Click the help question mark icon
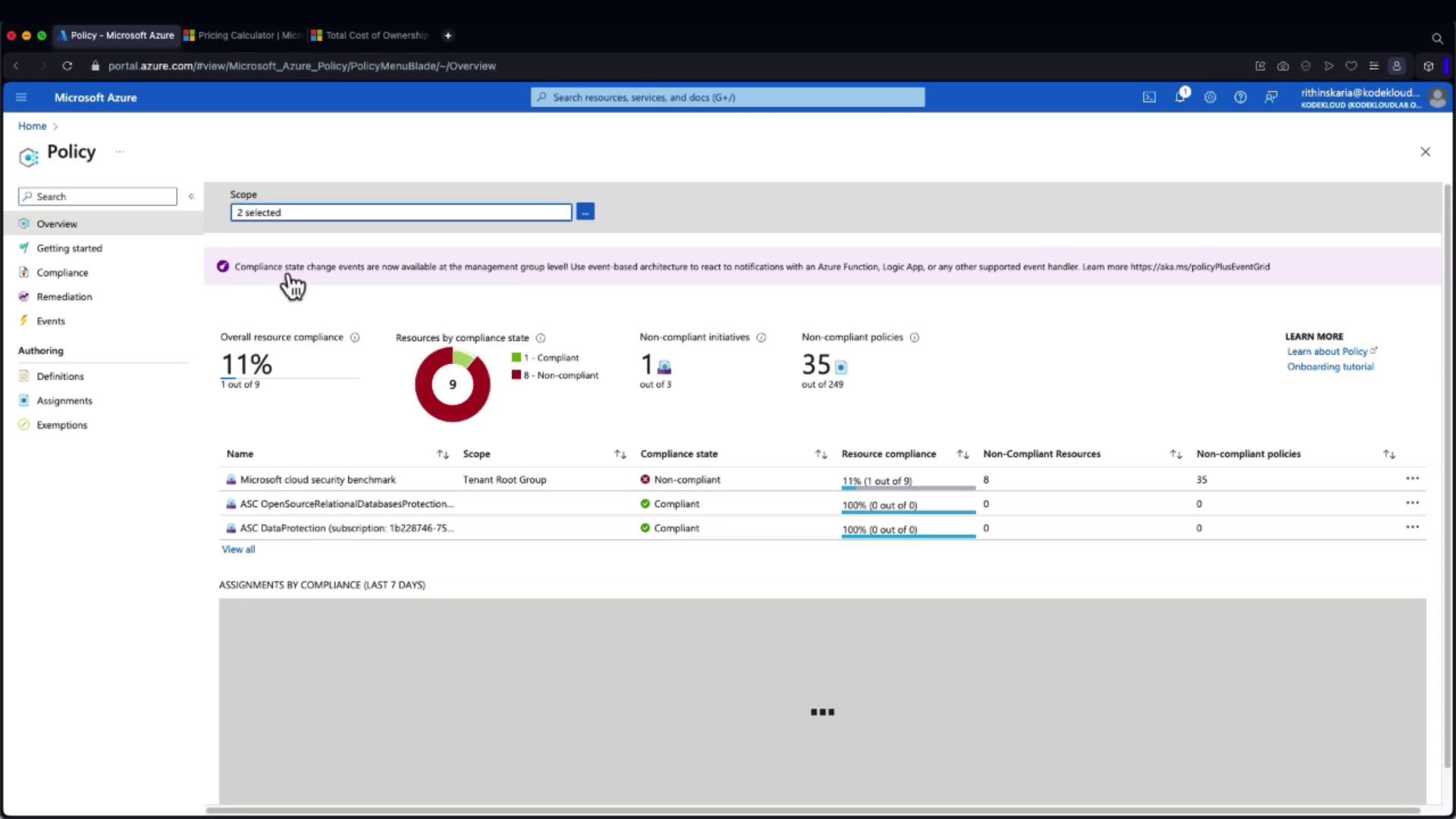The width and height of the screenshot is (1456, 819). pyautogui.click(x=1240, y=97)
